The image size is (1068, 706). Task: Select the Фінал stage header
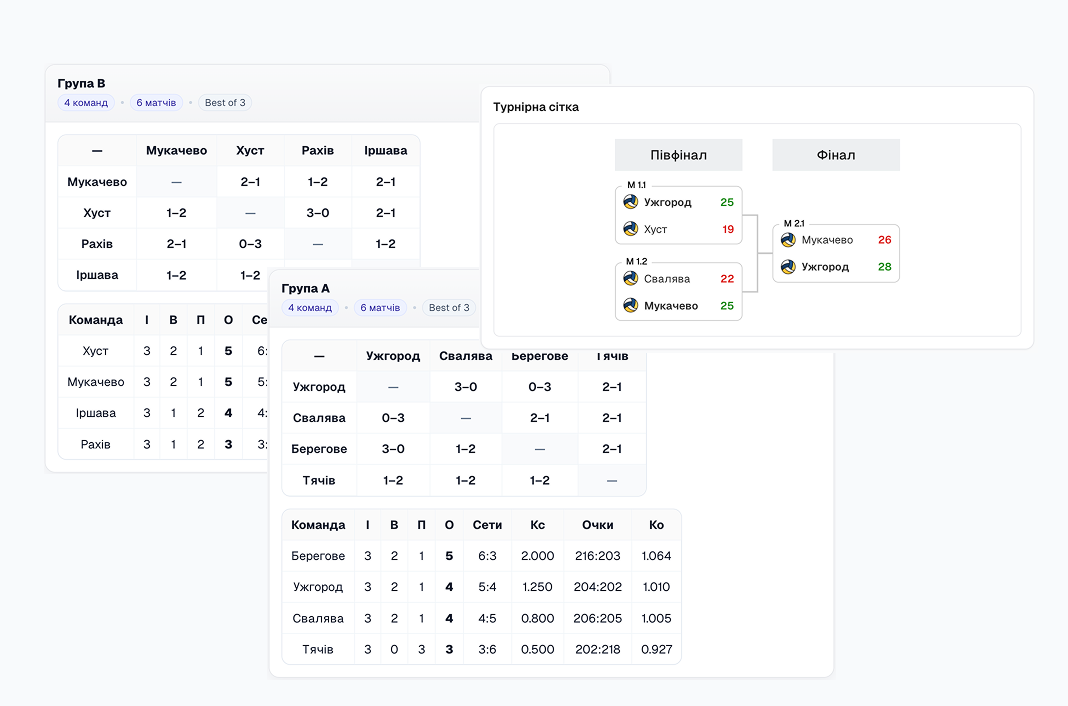click(x=835, y=155)
